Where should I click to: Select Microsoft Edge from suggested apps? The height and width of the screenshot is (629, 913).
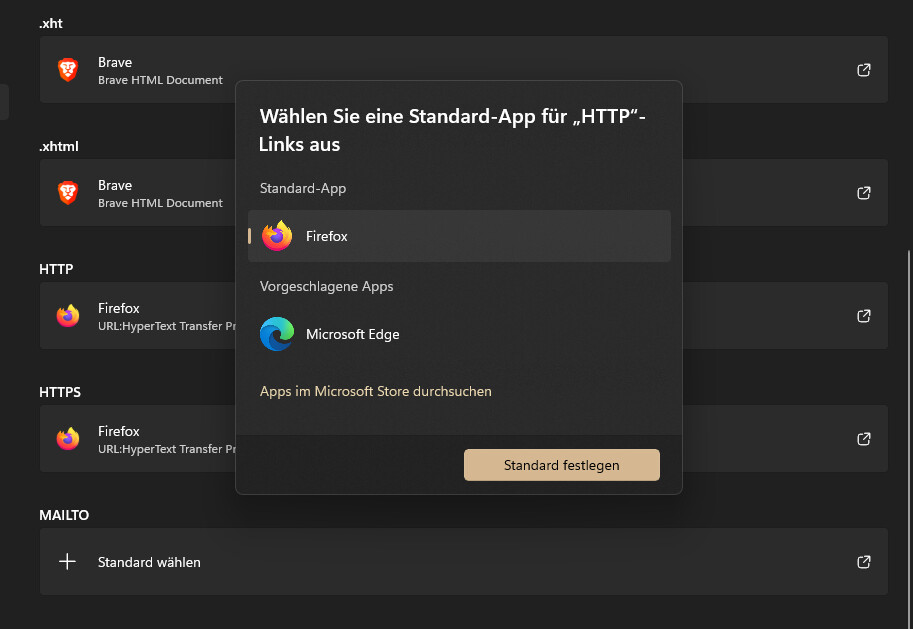(459, 334)
